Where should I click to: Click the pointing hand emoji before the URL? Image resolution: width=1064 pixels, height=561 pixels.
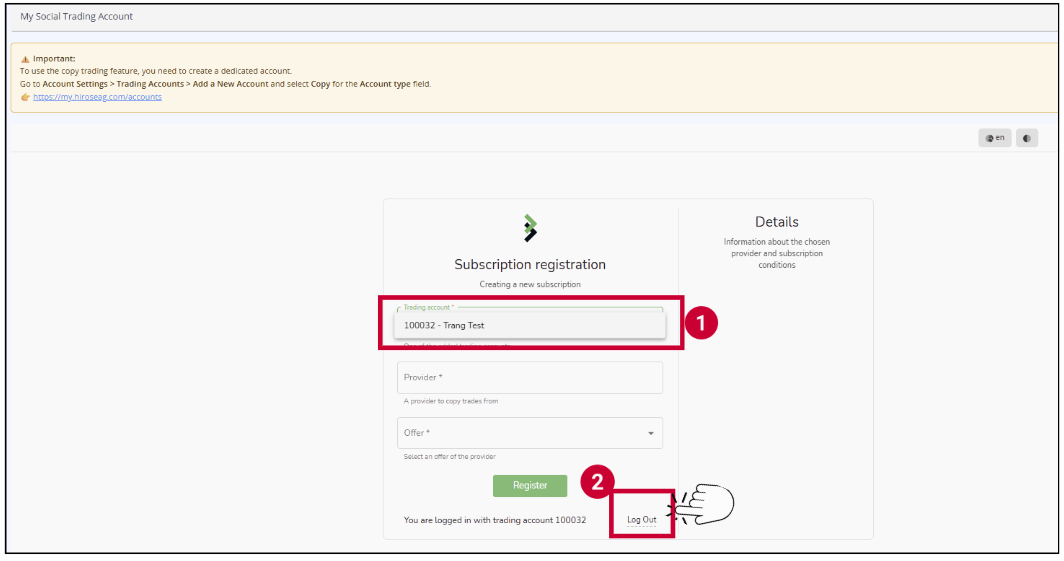click(x=25, y=97)
